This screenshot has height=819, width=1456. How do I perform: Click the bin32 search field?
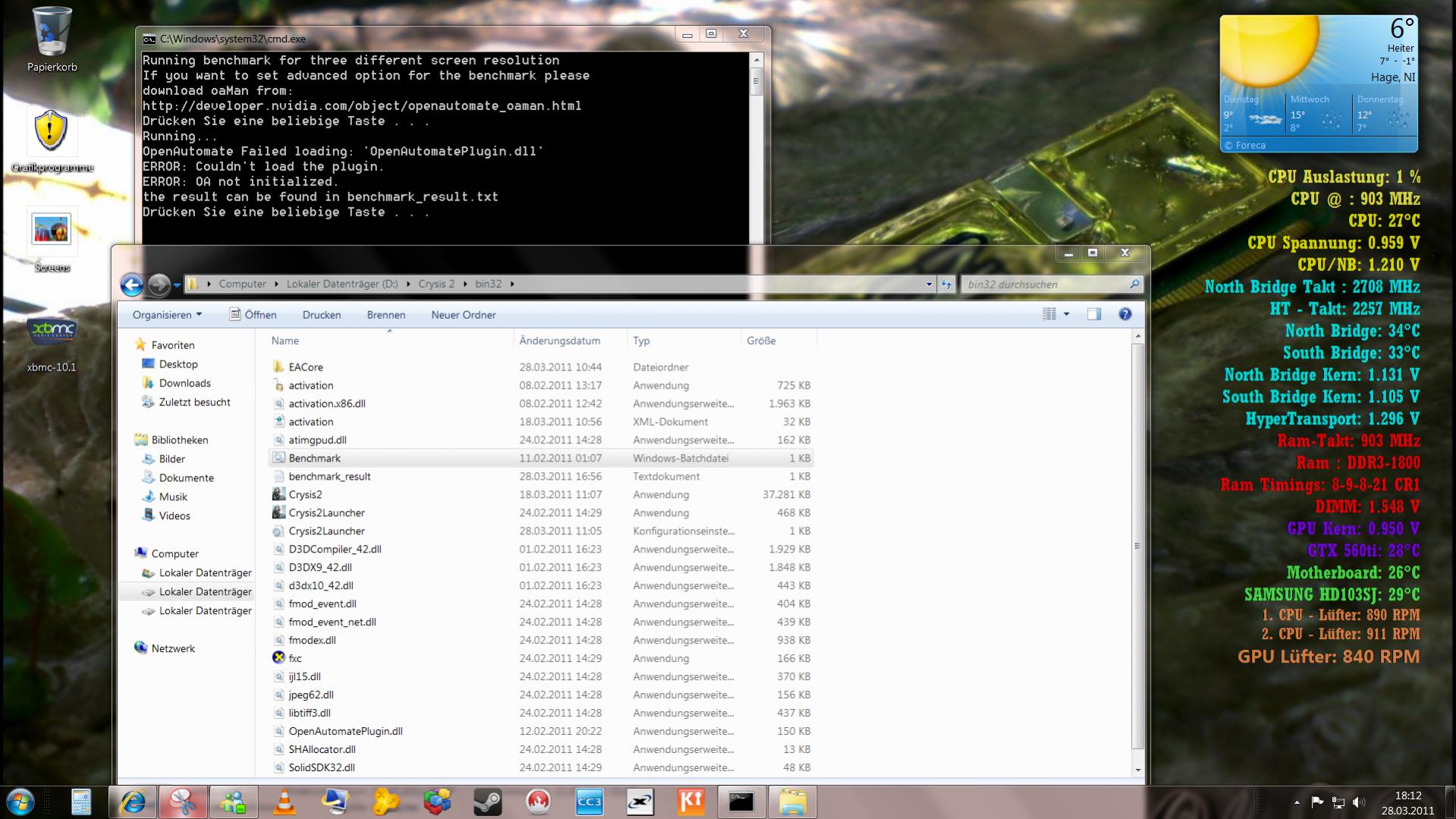(x=1051, y=284)
